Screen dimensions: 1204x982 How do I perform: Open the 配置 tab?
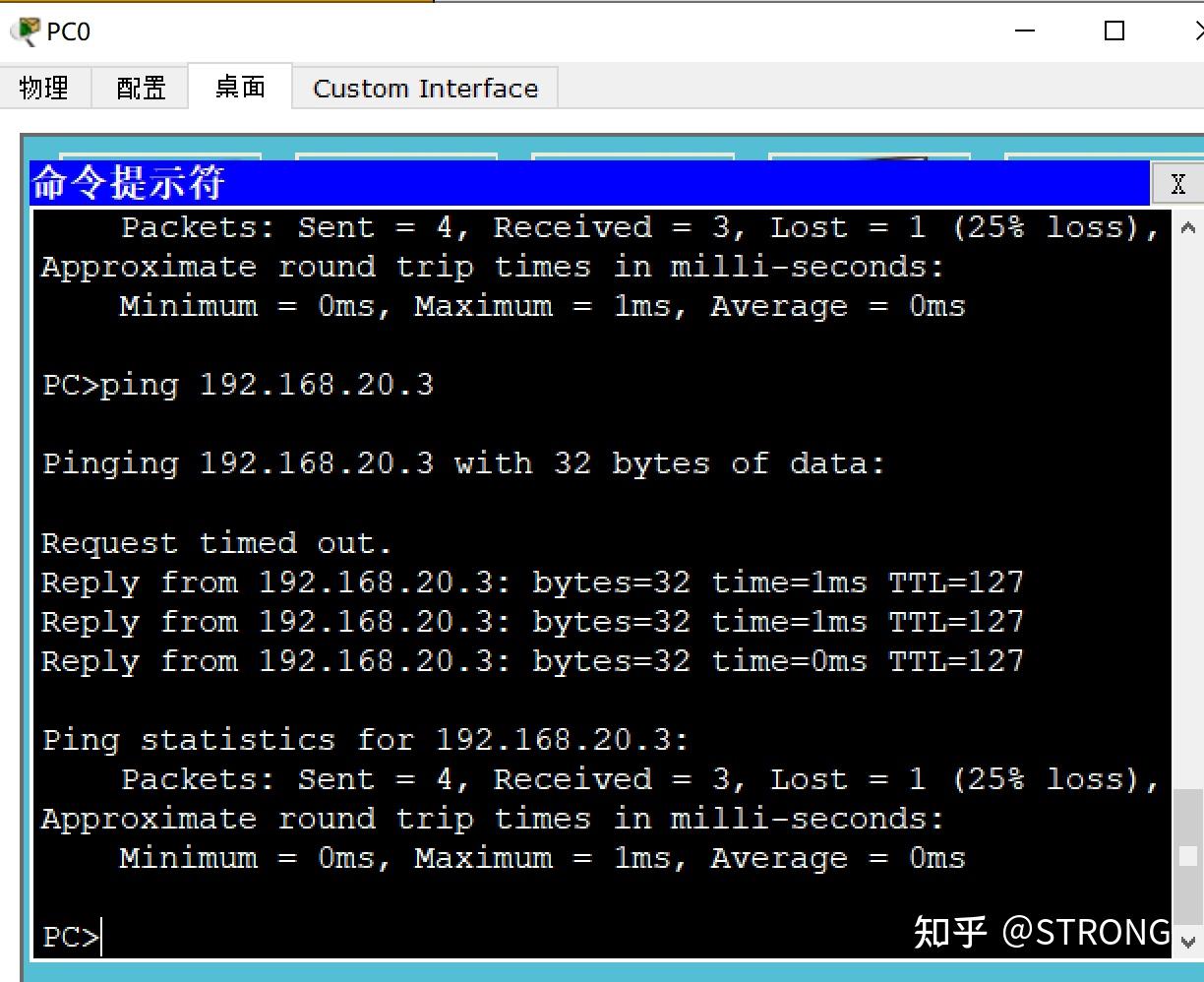(141, 88)
